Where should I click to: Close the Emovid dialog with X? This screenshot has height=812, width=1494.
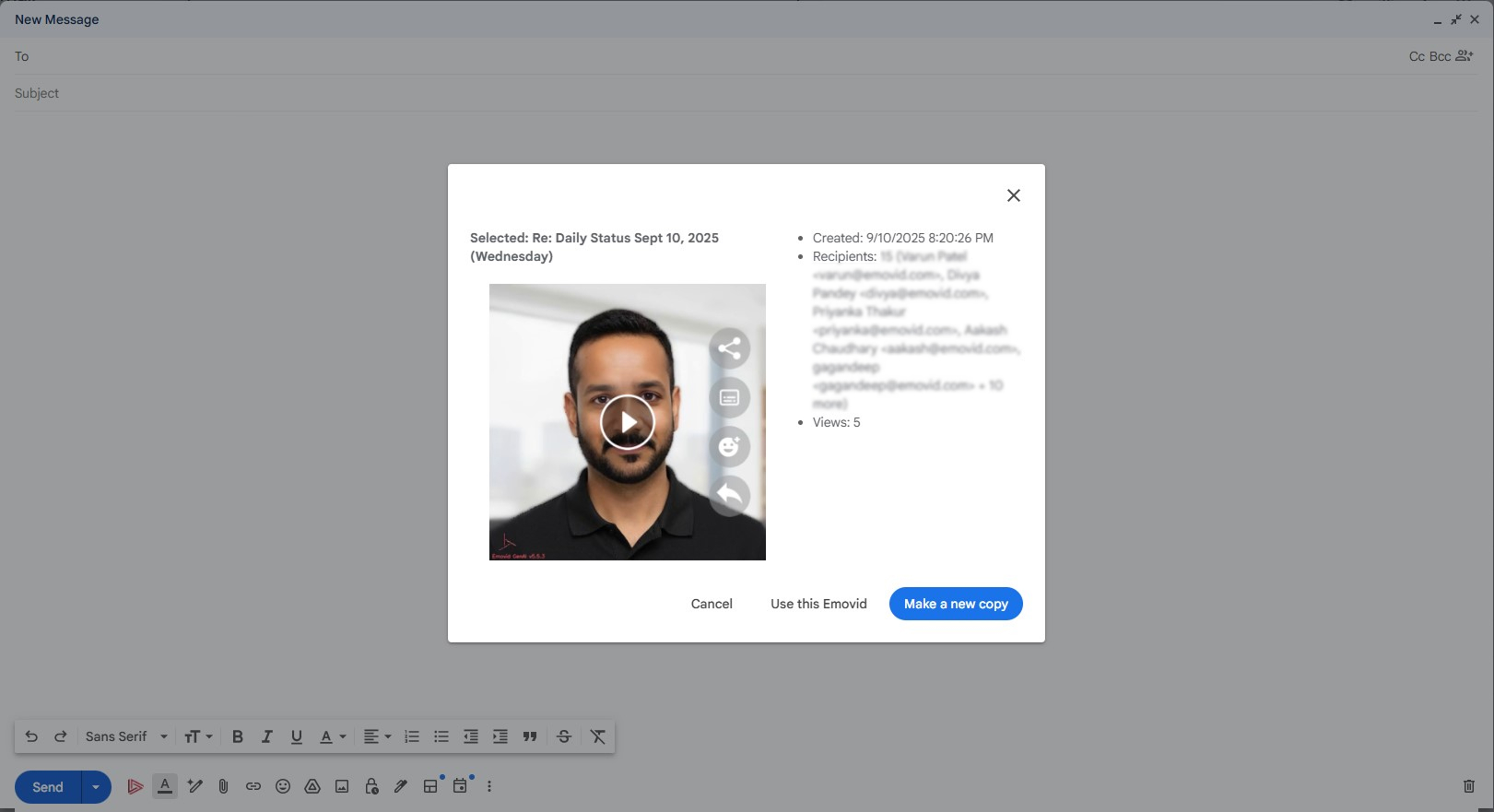tap(1014, 195)
